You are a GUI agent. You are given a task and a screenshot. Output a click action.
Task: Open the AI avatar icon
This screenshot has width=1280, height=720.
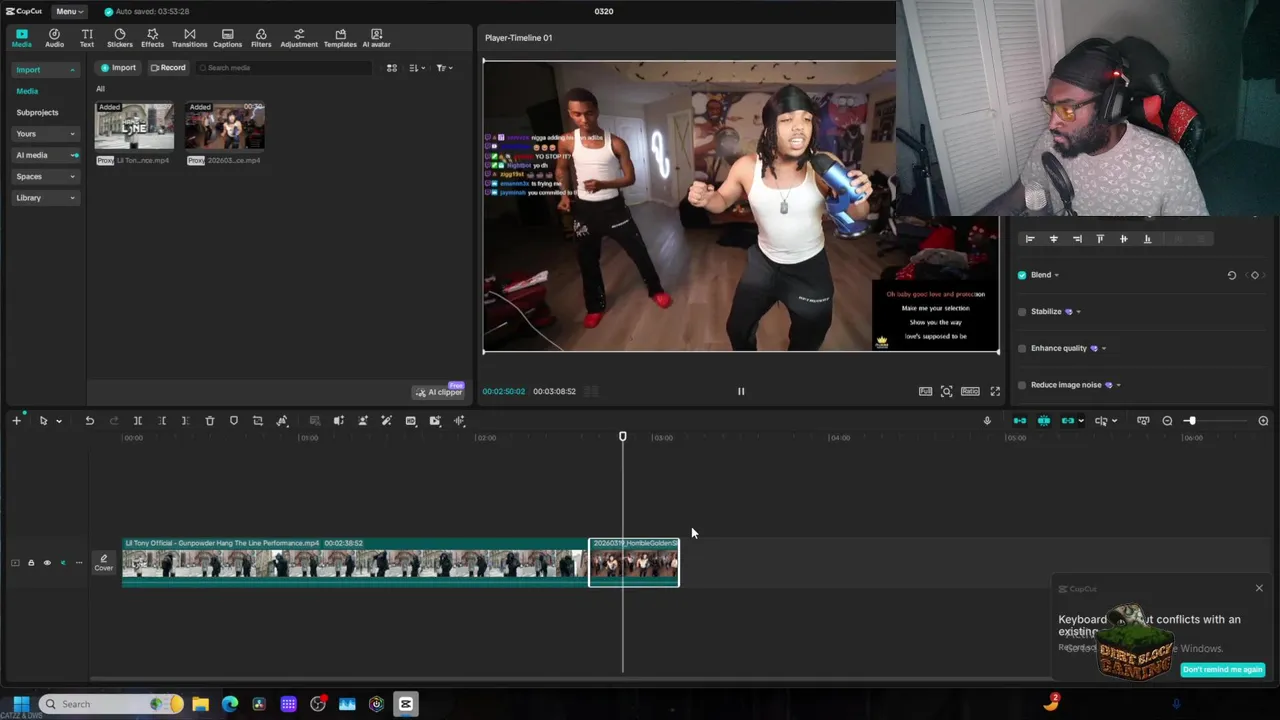pyautogui.click(x=376, y=38)
